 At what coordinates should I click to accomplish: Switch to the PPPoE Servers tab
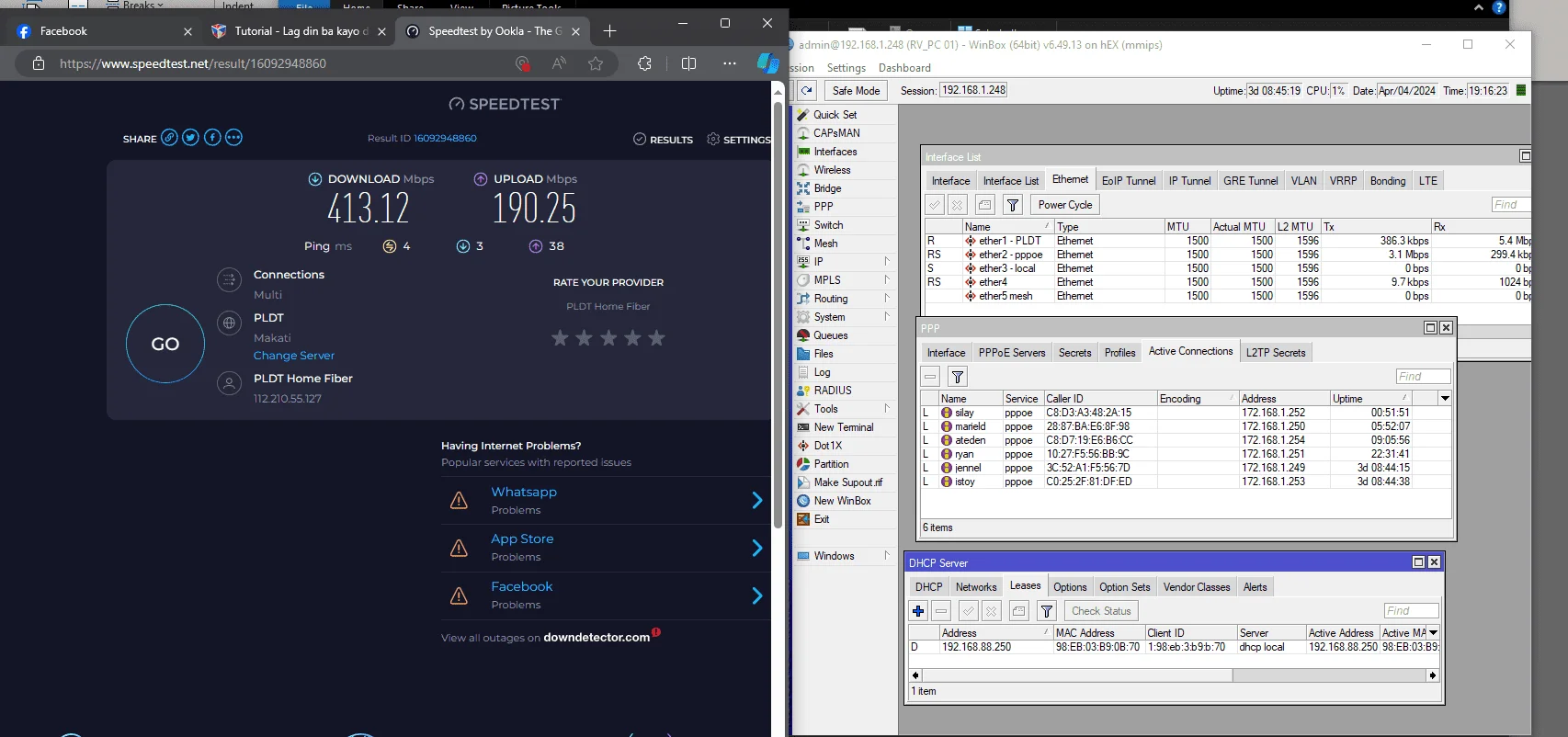1012,353
